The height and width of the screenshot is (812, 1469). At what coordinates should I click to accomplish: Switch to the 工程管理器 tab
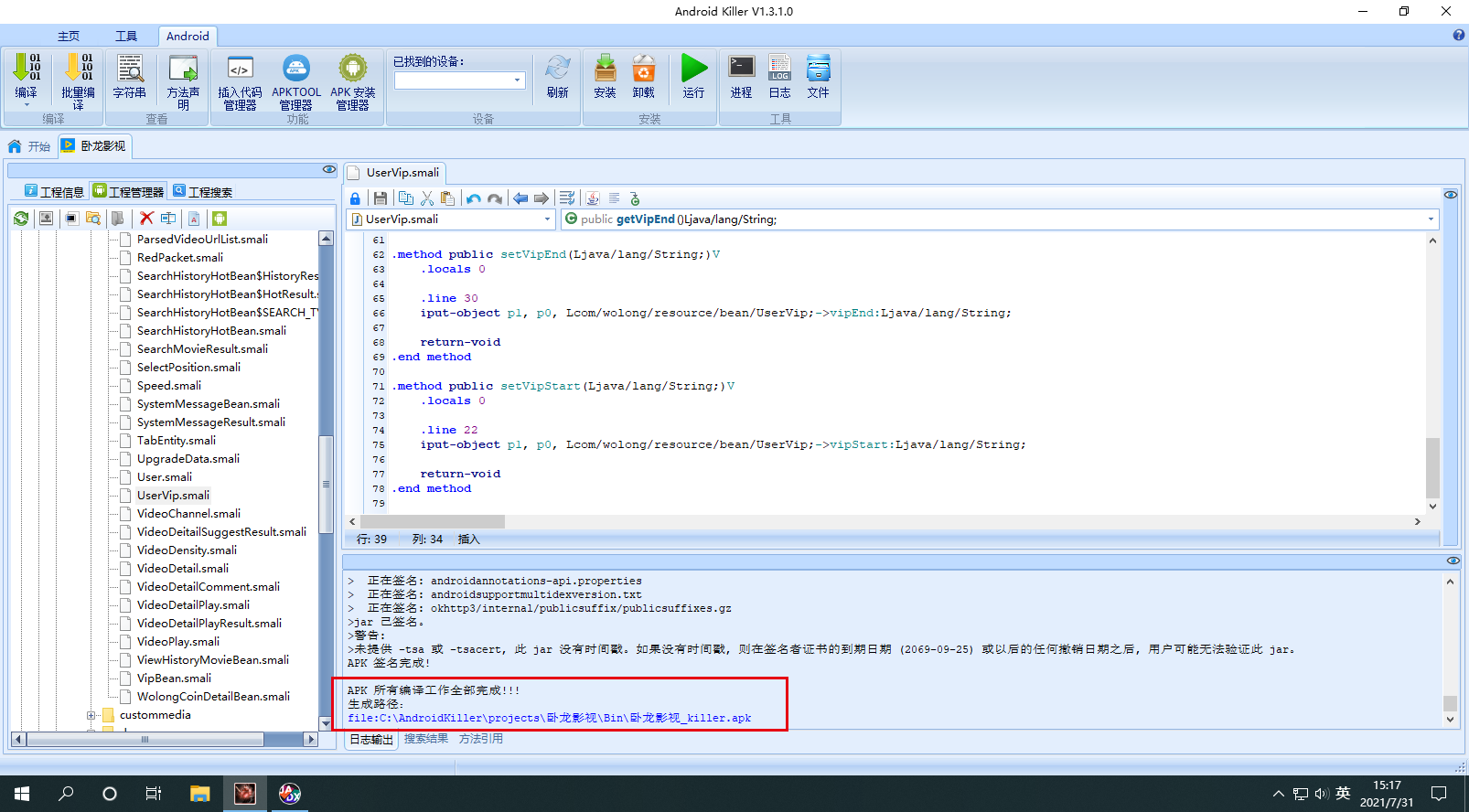pyautogui.click(x=128, y=191)
